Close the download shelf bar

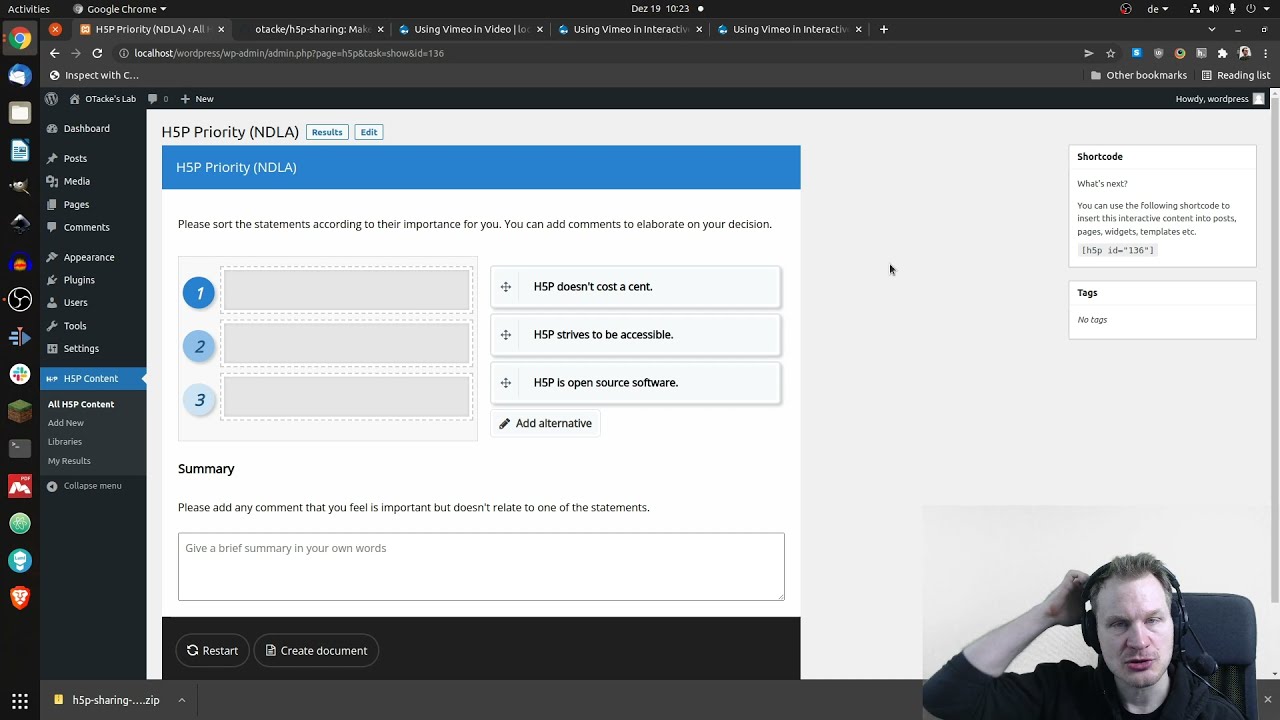[1267, 700]
